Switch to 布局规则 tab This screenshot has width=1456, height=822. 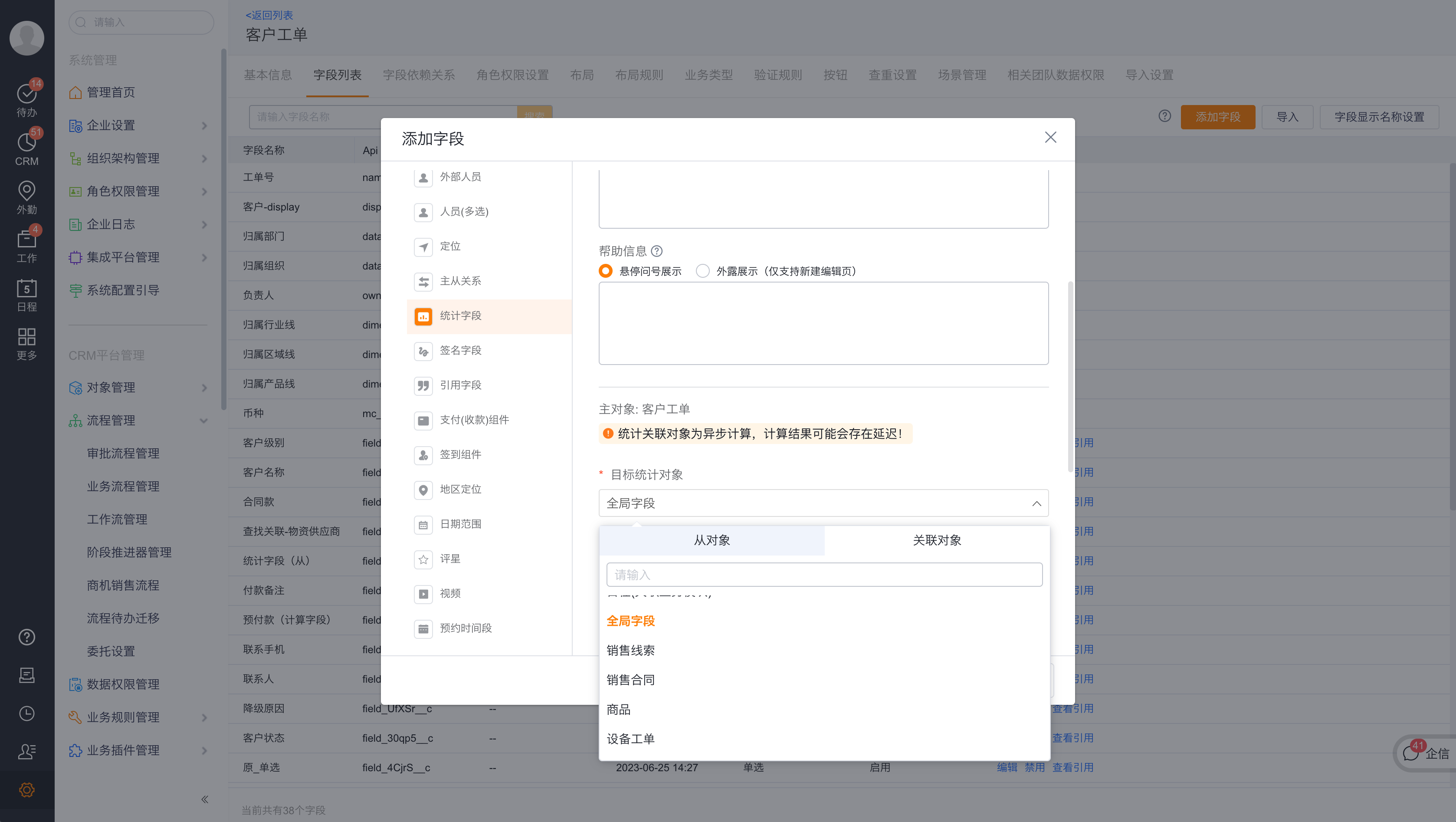pyautogui.click(x=639, y=75)
